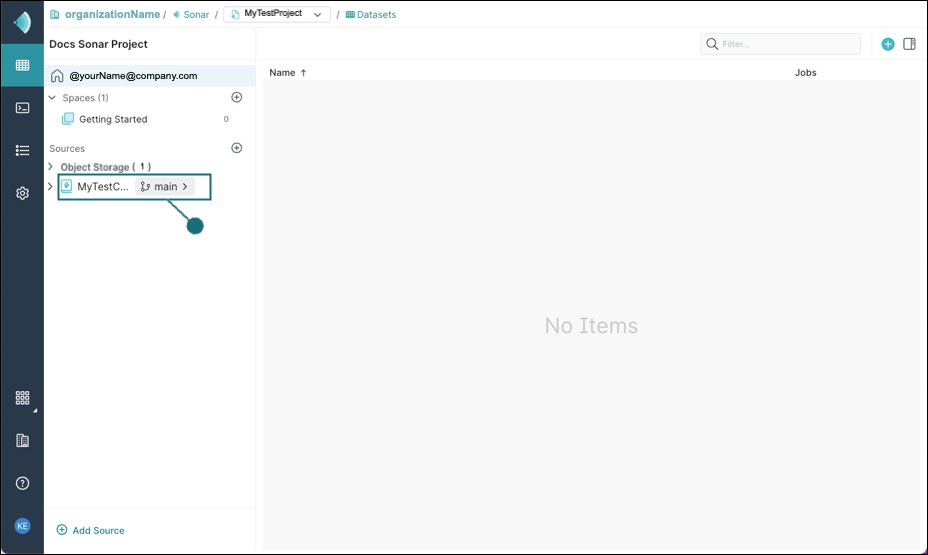Open the Datasets icon in left sidebar
This screenshot has height=555, width=928.
(22, 65)
